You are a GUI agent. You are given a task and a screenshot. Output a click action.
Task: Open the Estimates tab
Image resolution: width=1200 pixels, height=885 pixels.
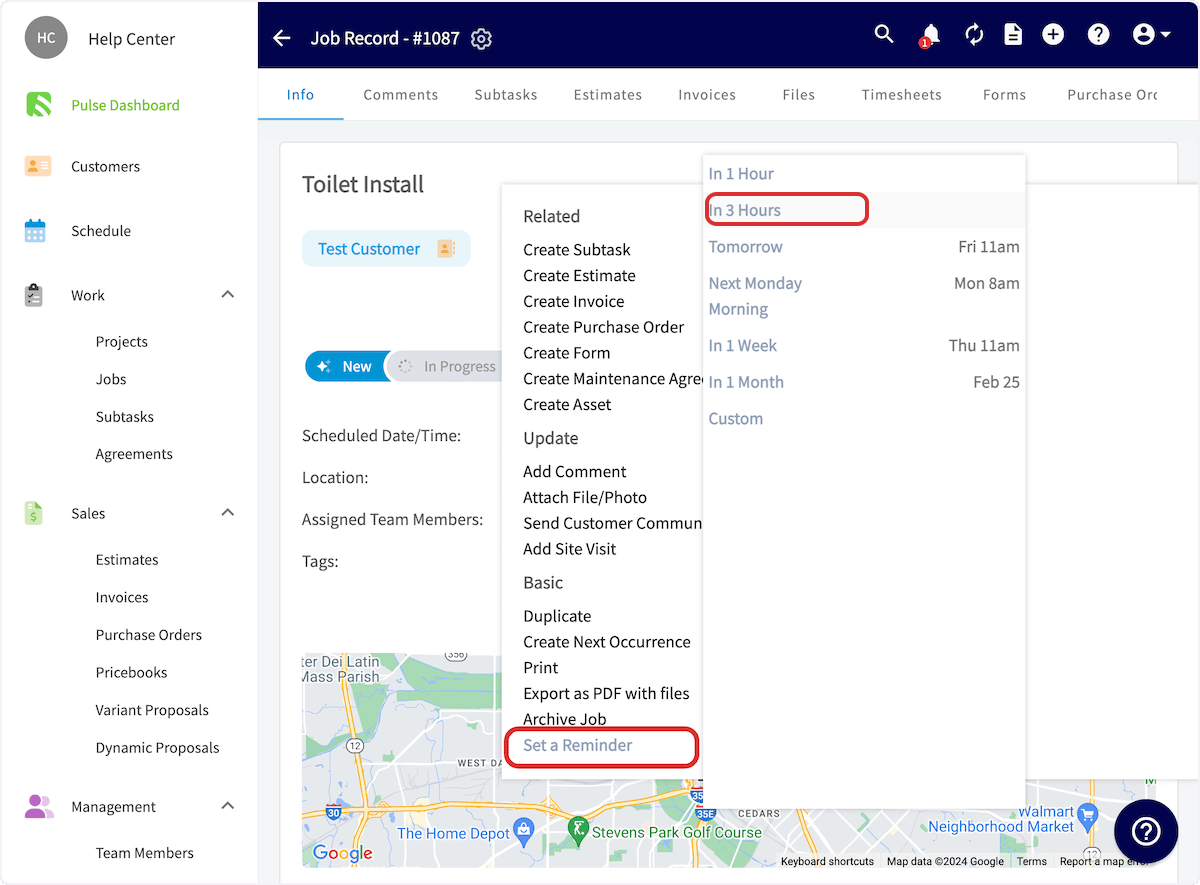pos(608,94)
